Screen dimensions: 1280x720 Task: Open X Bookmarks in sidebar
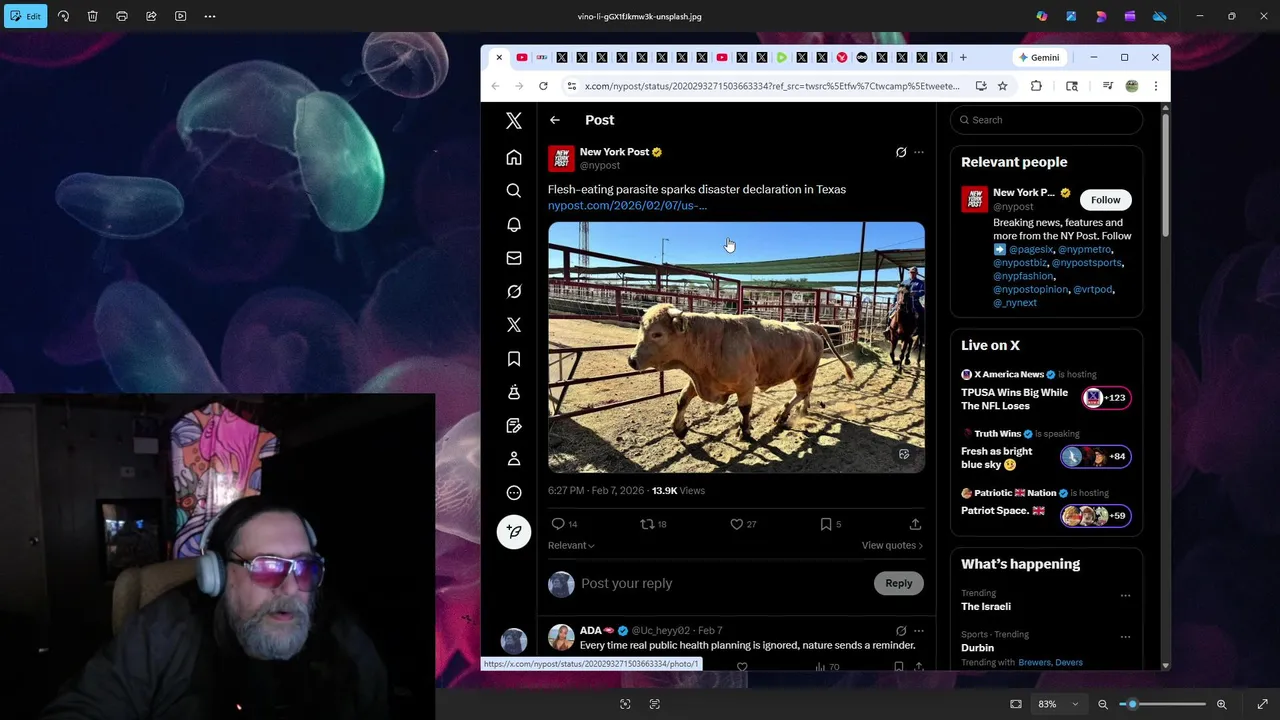coord(514,358)
